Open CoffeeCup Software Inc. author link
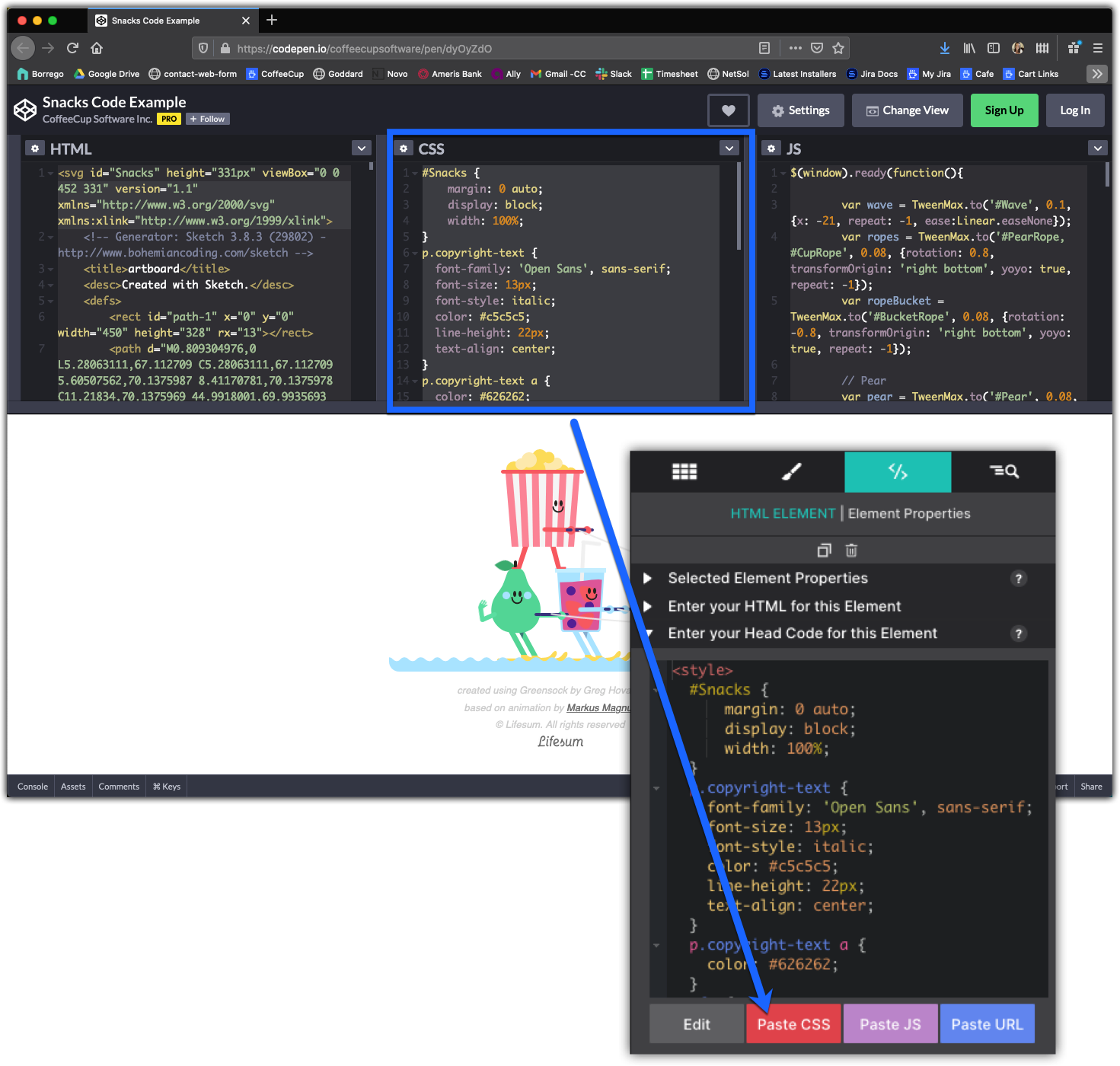 97,119
